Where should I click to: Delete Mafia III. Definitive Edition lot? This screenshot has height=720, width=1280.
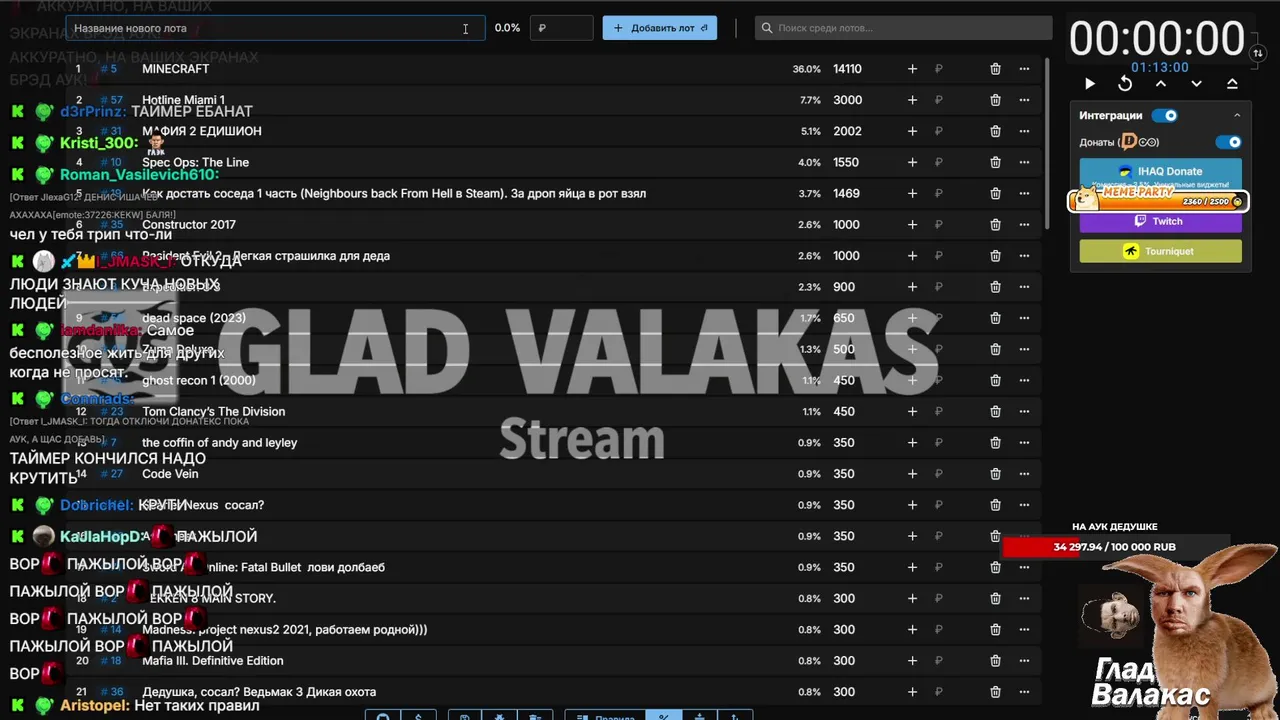[x=995, y=661]
